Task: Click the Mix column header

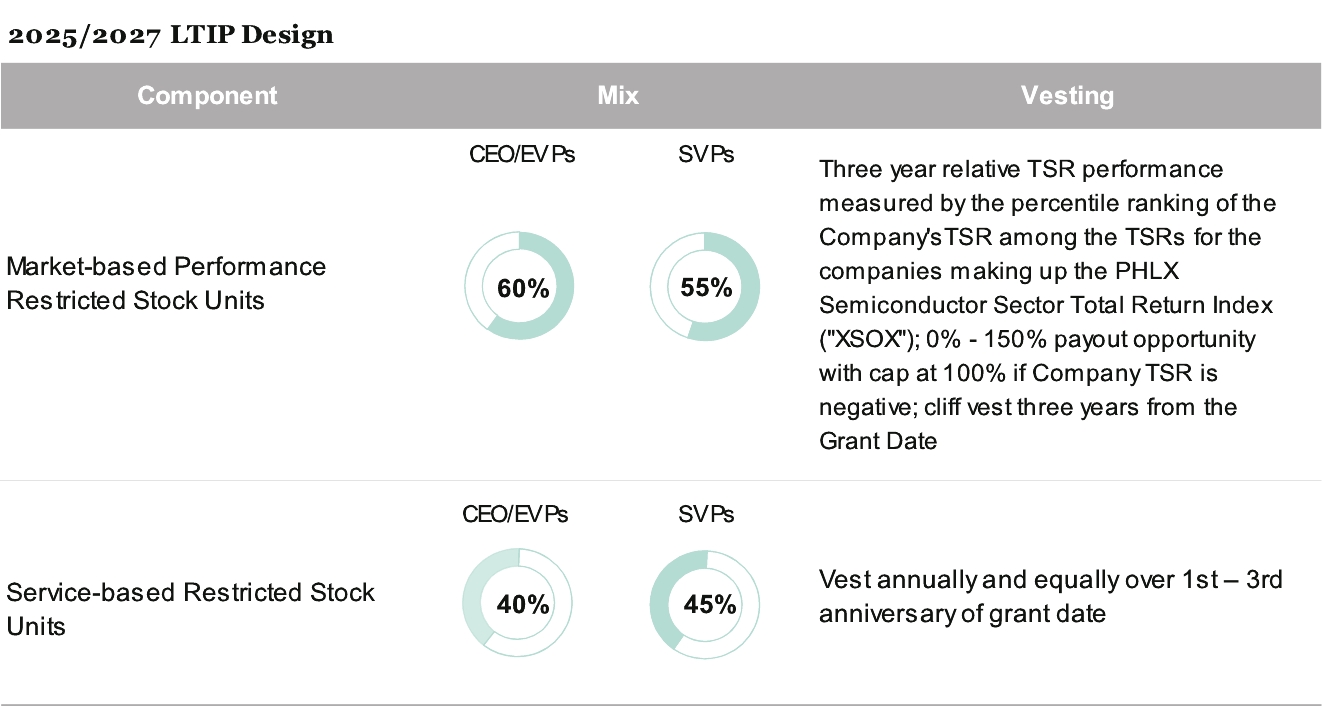Action: point(618,96)
